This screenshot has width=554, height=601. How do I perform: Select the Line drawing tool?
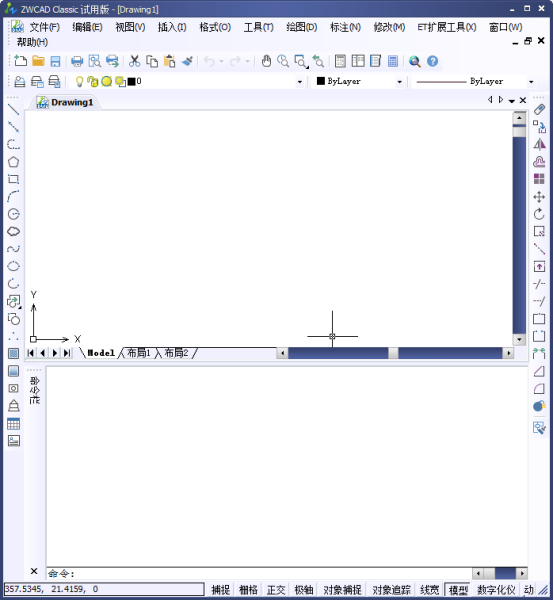[x=13, y=109]
